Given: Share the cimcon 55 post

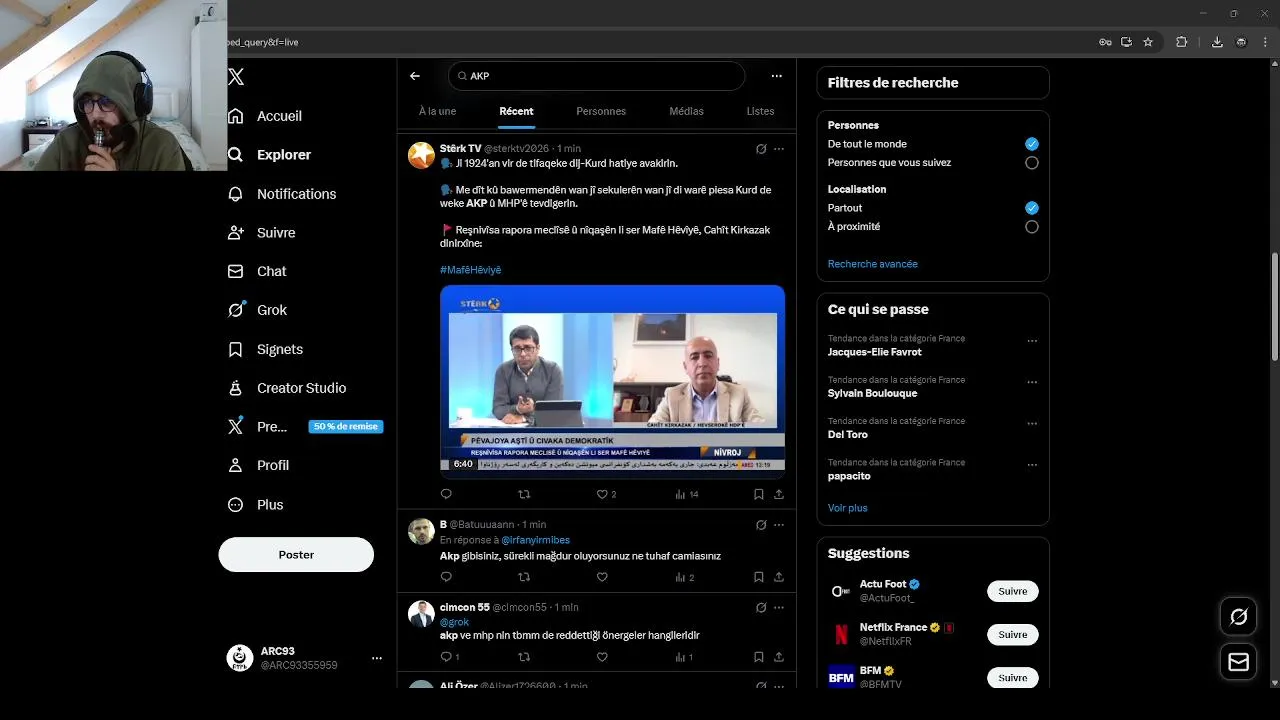Looking at the screenshot, I should [x=779, y=657].
